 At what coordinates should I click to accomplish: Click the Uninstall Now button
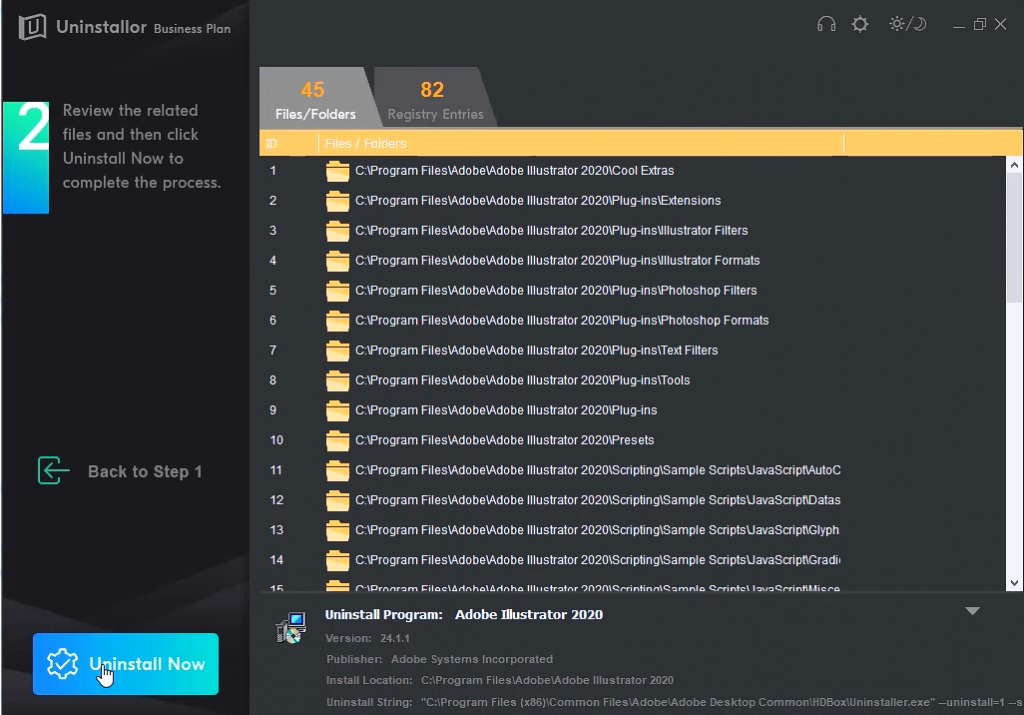(125, 663)
